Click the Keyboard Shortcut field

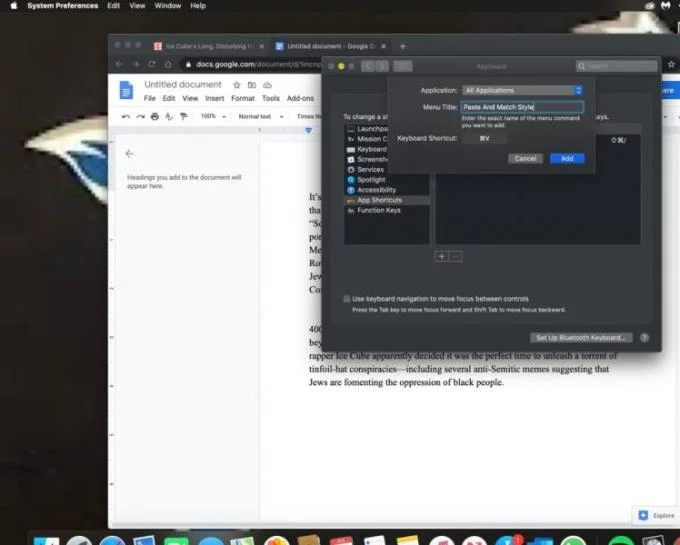[x=484, y=138]
